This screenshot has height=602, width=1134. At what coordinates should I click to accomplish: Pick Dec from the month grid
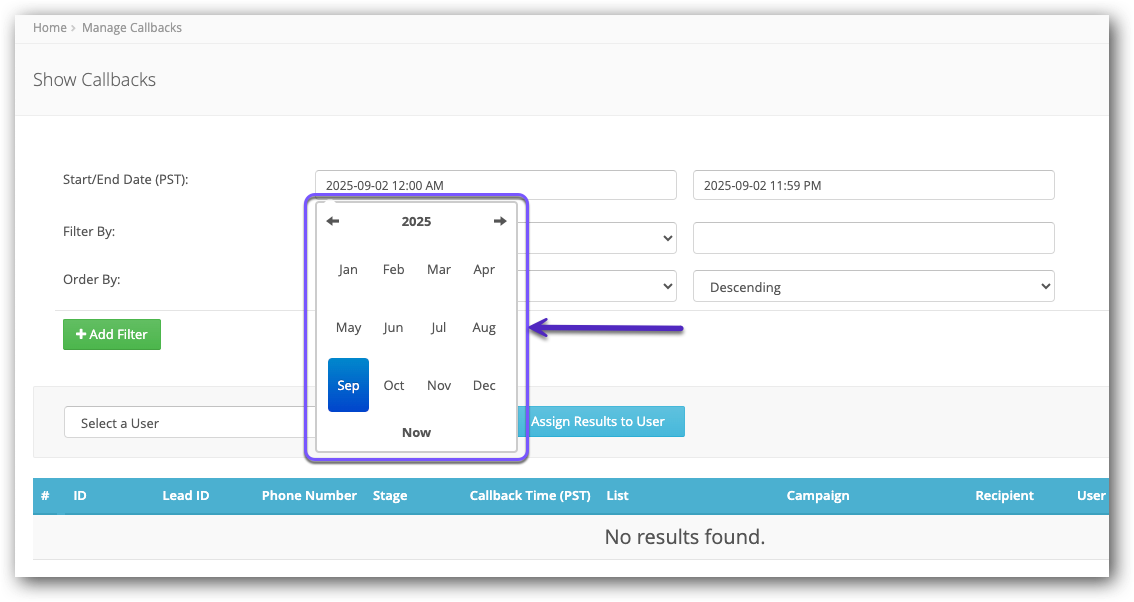tap(484, 386)
